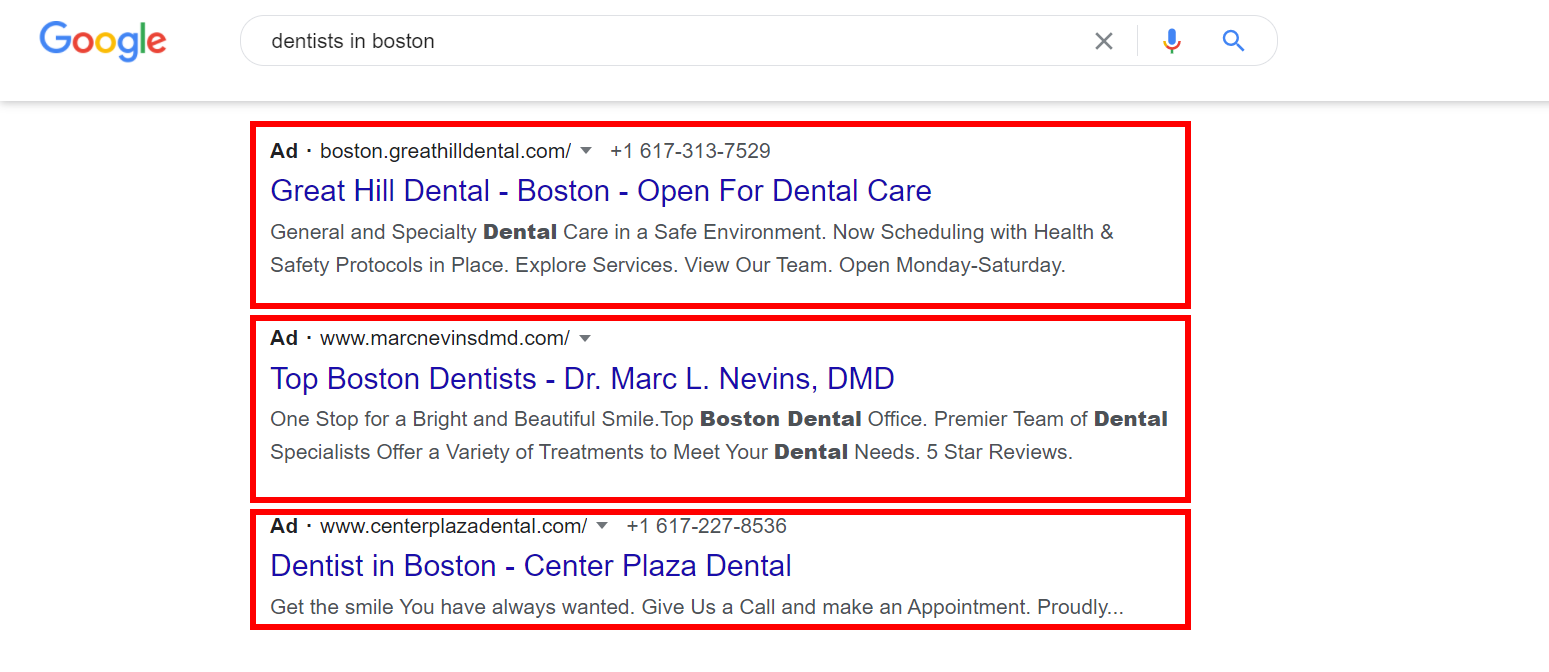1549x672 pixels.
Task: Expand the arrow next to www.marcnevinsdmd.com
Action: (x=585, y=338)
